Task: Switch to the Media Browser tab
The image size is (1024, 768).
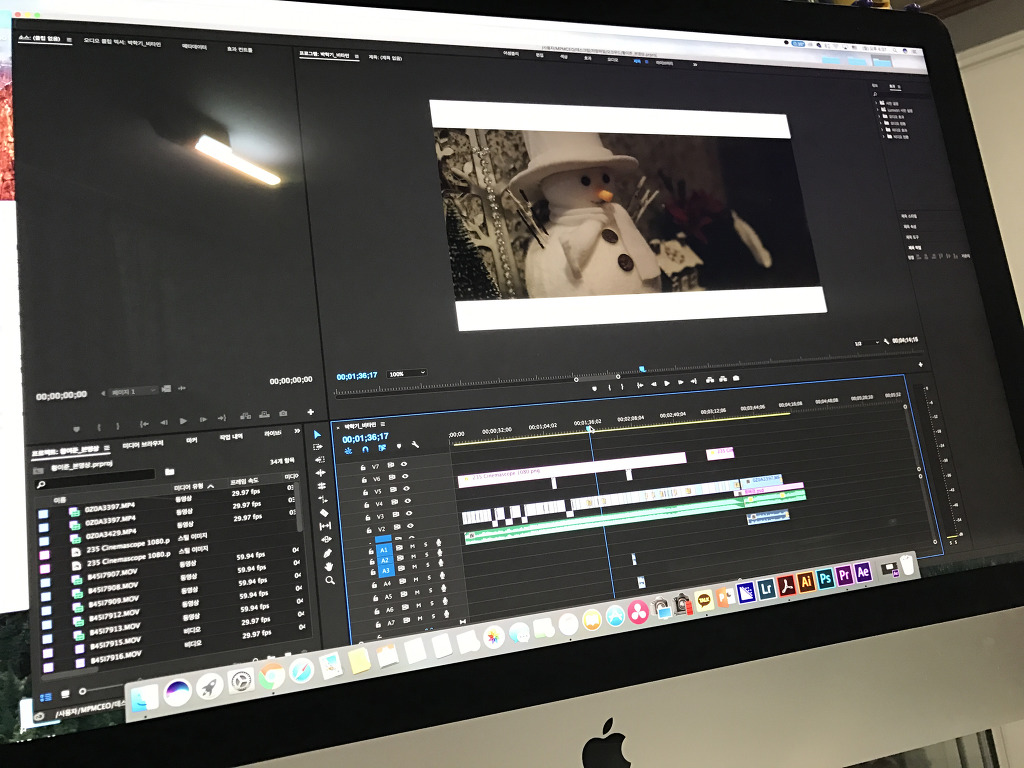Action: pos(143,445)
